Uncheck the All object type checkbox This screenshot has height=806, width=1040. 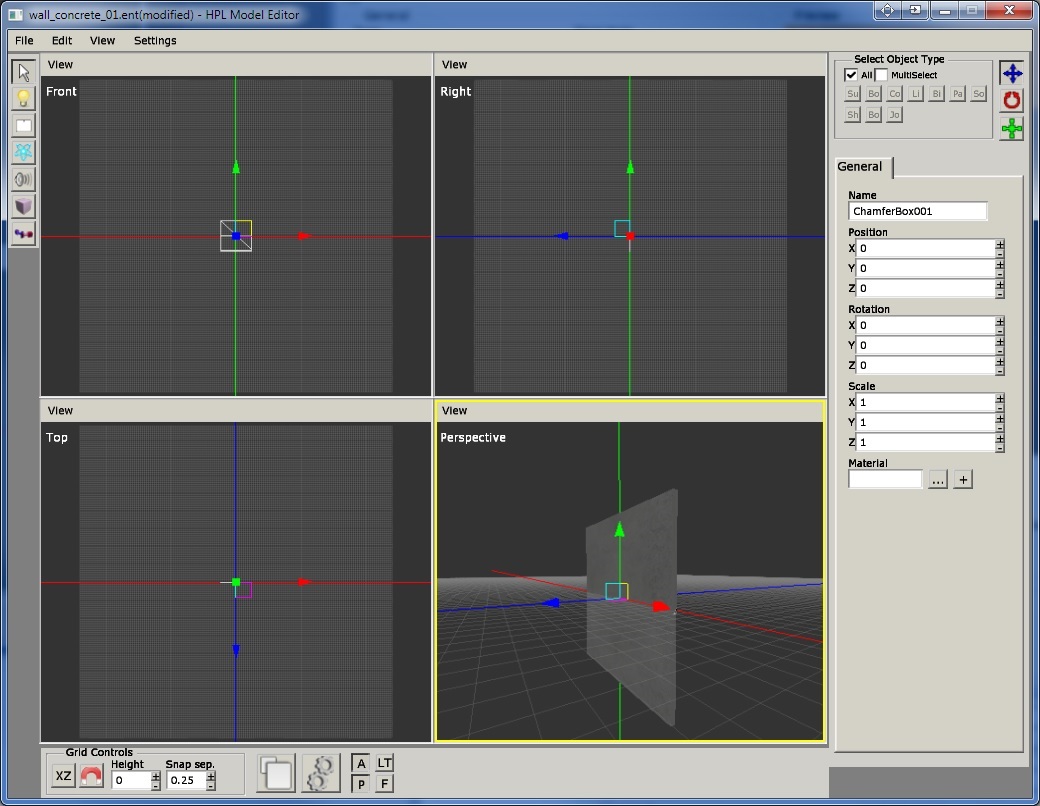click(851, 75)
